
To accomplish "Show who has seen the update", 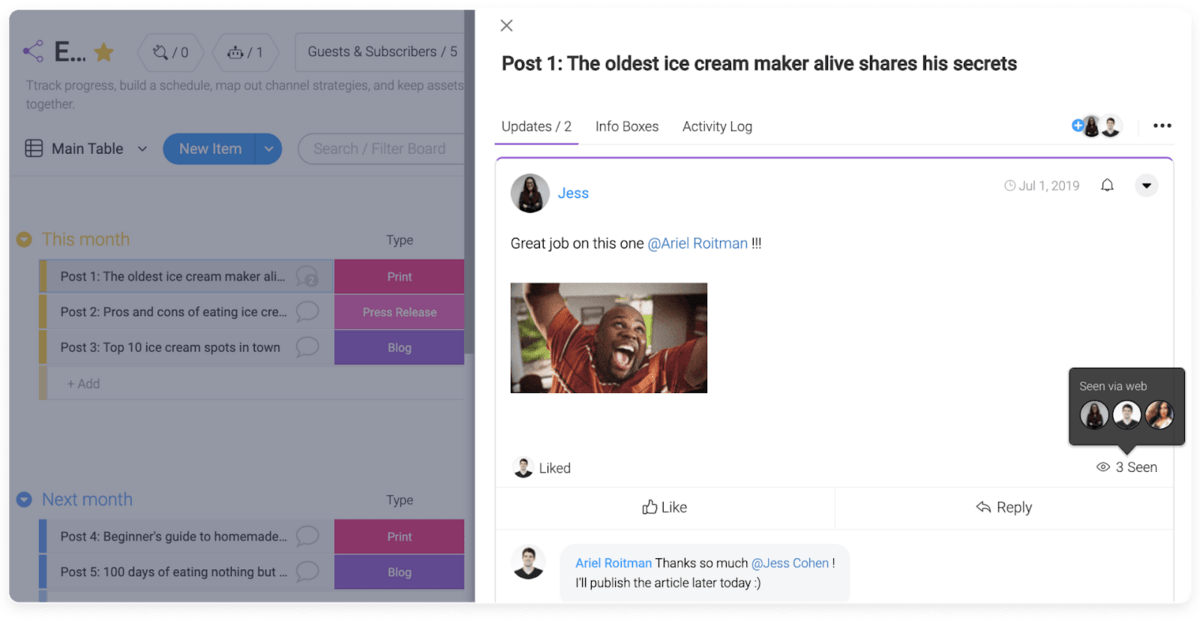I will click(x=1127, y=467).
